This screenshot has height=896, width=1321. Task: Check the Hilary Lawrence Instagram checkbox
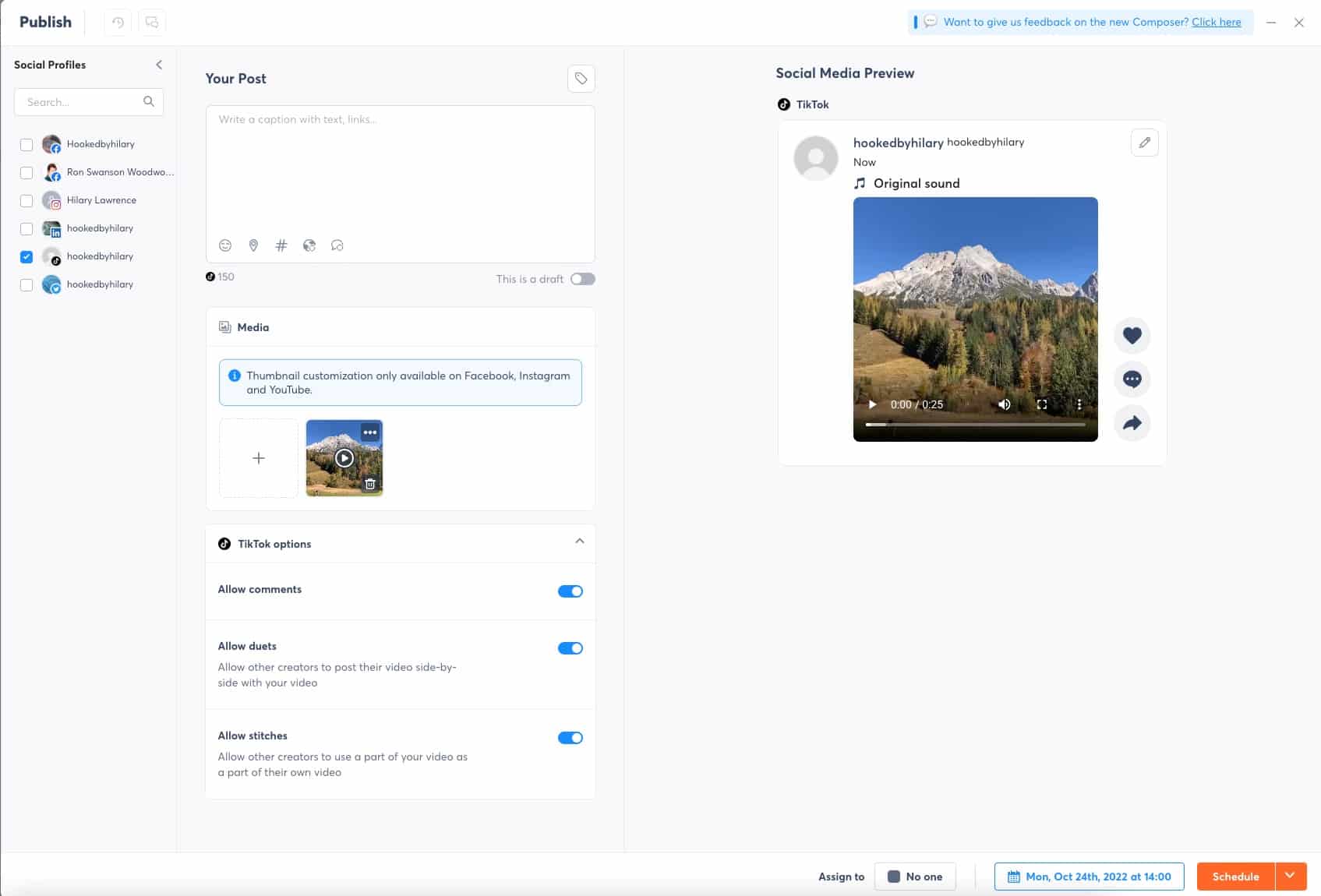click(26, 200)
